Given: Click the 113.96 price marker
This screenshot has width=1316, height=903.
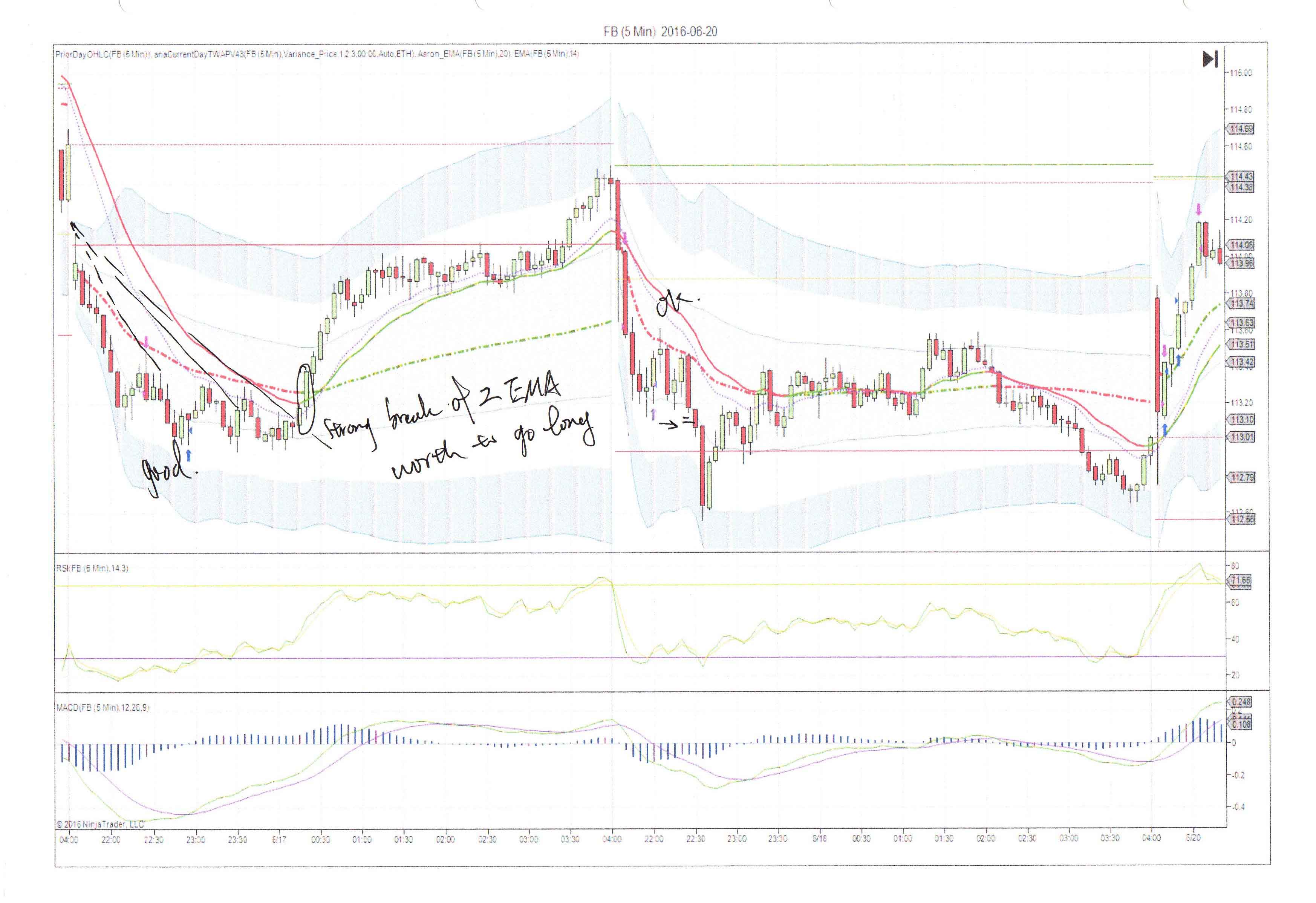Looking at the screenshot, I should (x=1241, y=264).
